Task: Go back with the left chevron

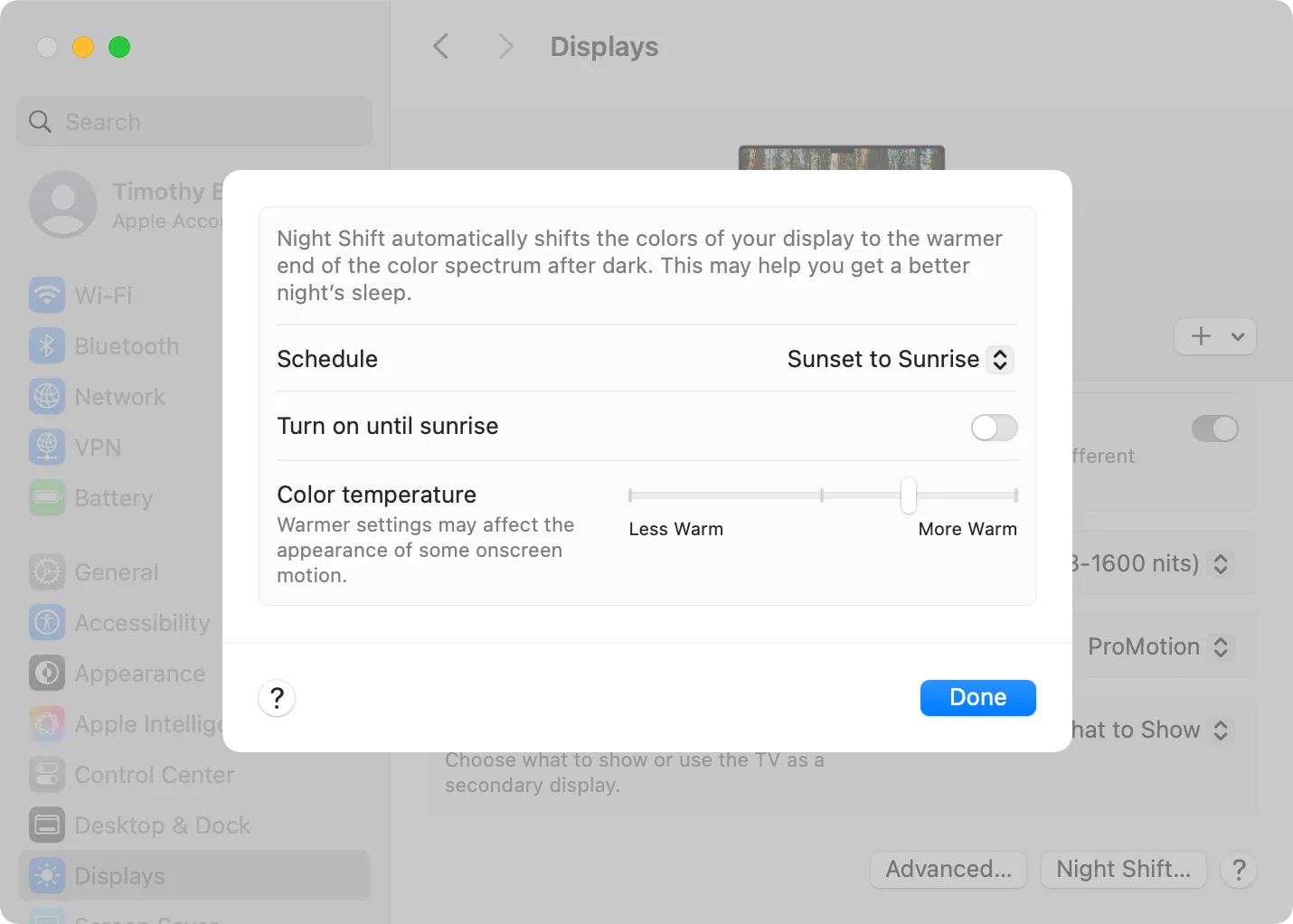Action: coord(441,46)
